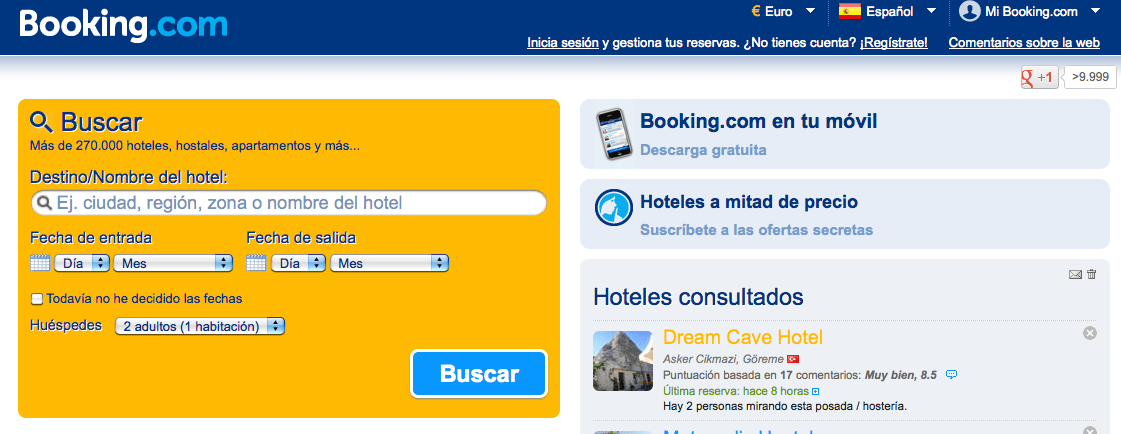Open the check-out Mes dropdown
This screenshot has height=434, width=1121.
coord(389,263)
